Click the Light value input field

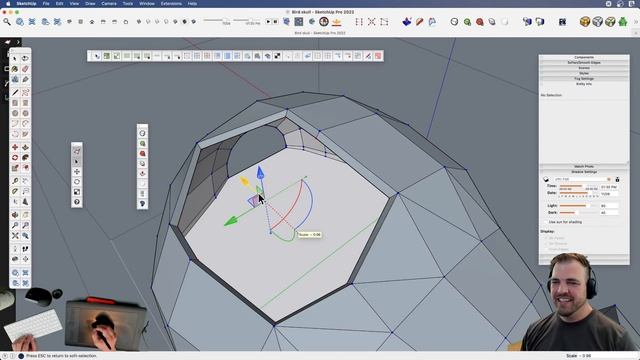[609, 206]
